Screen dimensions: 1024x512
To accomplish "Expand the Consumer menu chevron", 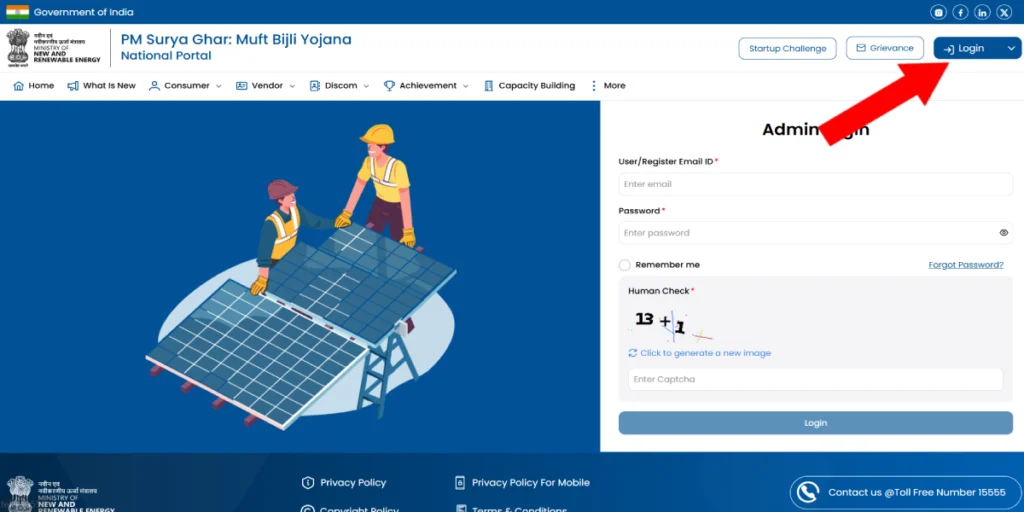I will [219, 86].
